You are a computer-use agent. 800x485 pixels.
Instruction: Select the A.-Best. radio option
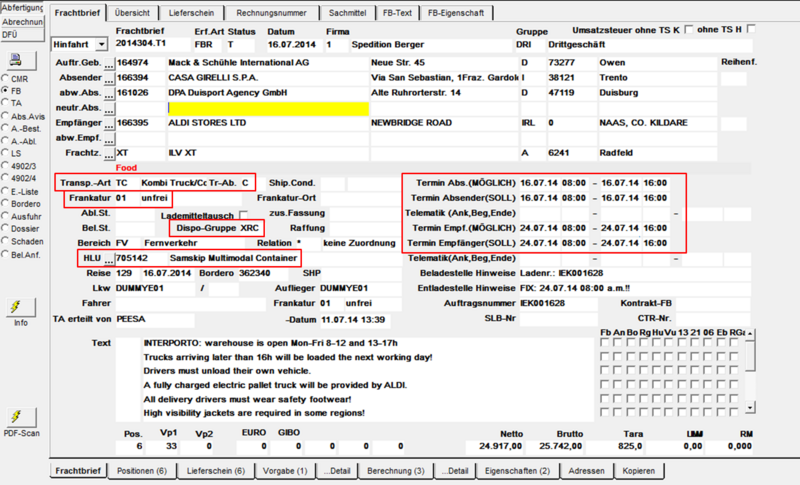(x=5, y=128)
